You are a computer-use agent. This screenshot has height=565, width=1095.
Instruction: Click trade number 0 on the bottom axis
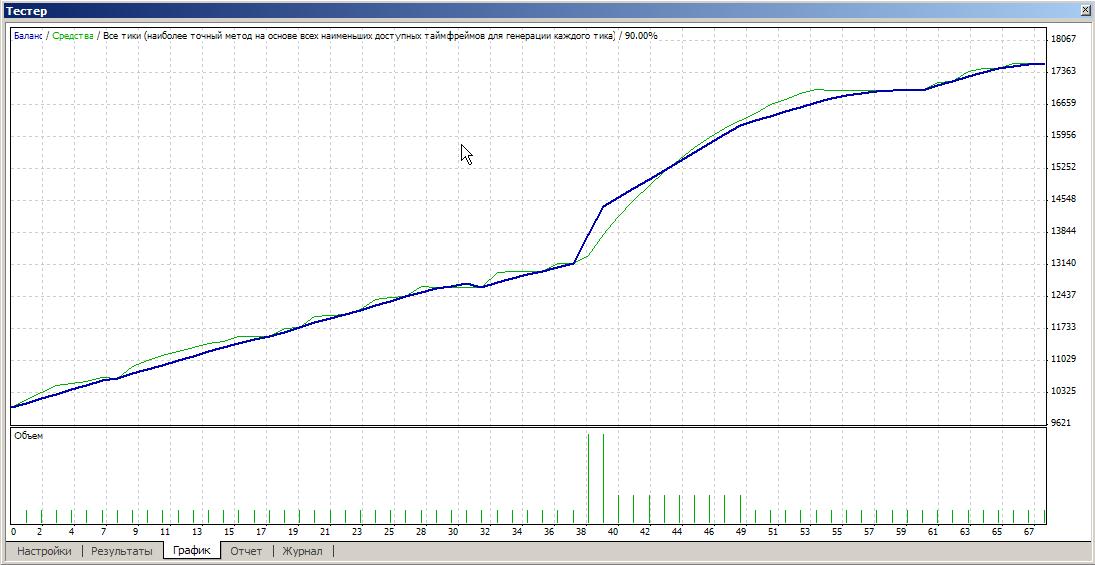click(13, 532)
